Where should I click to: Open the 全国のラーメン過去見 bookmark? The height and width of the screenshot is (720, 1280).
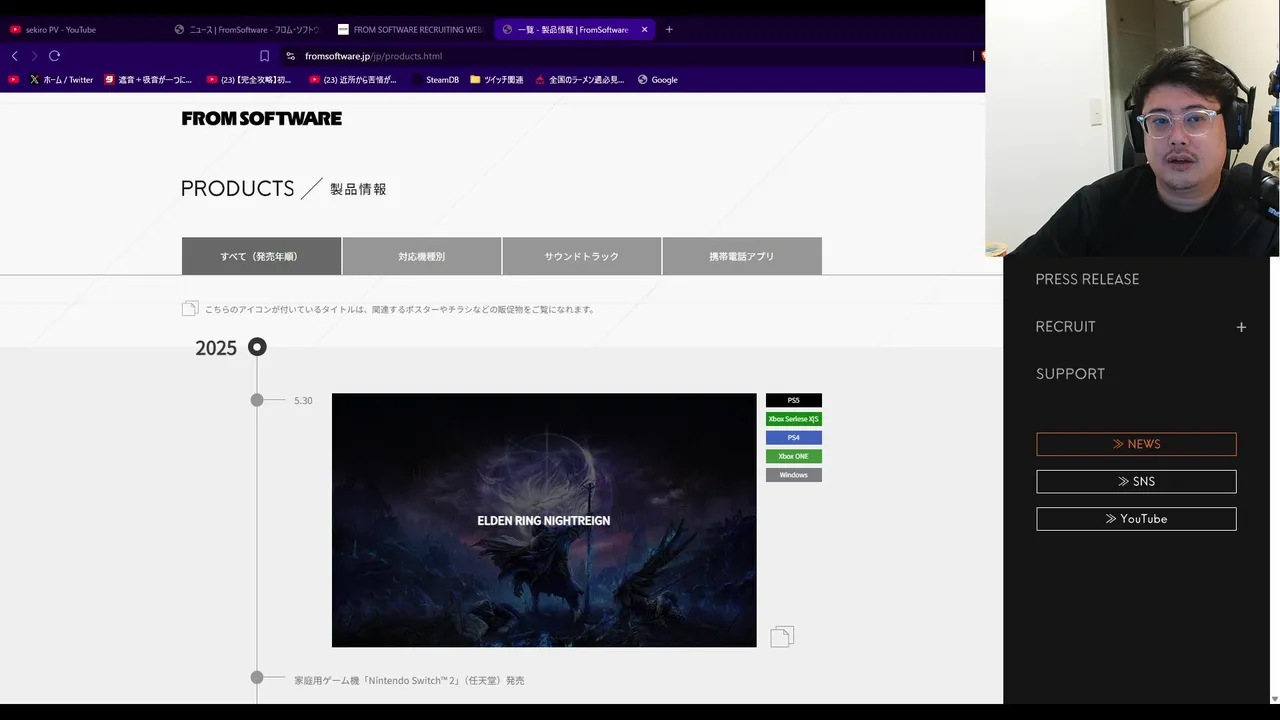580,79
